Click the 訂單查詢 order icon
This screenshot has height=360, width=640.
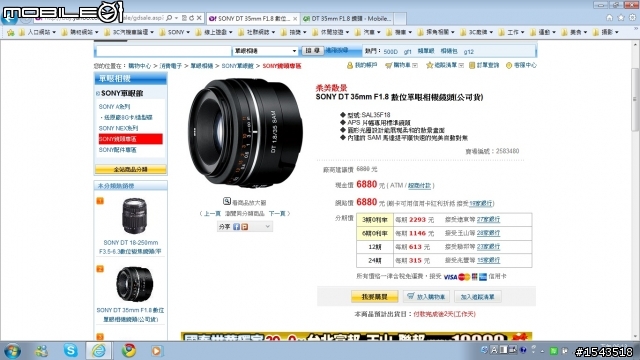(472, 65)
